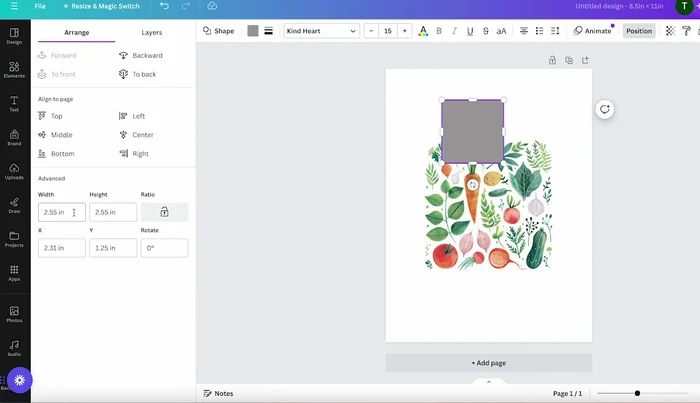Click the duplicate page icon above canvas
The width and height of the screenshot is (700, 403).
[x=569, y=60]
